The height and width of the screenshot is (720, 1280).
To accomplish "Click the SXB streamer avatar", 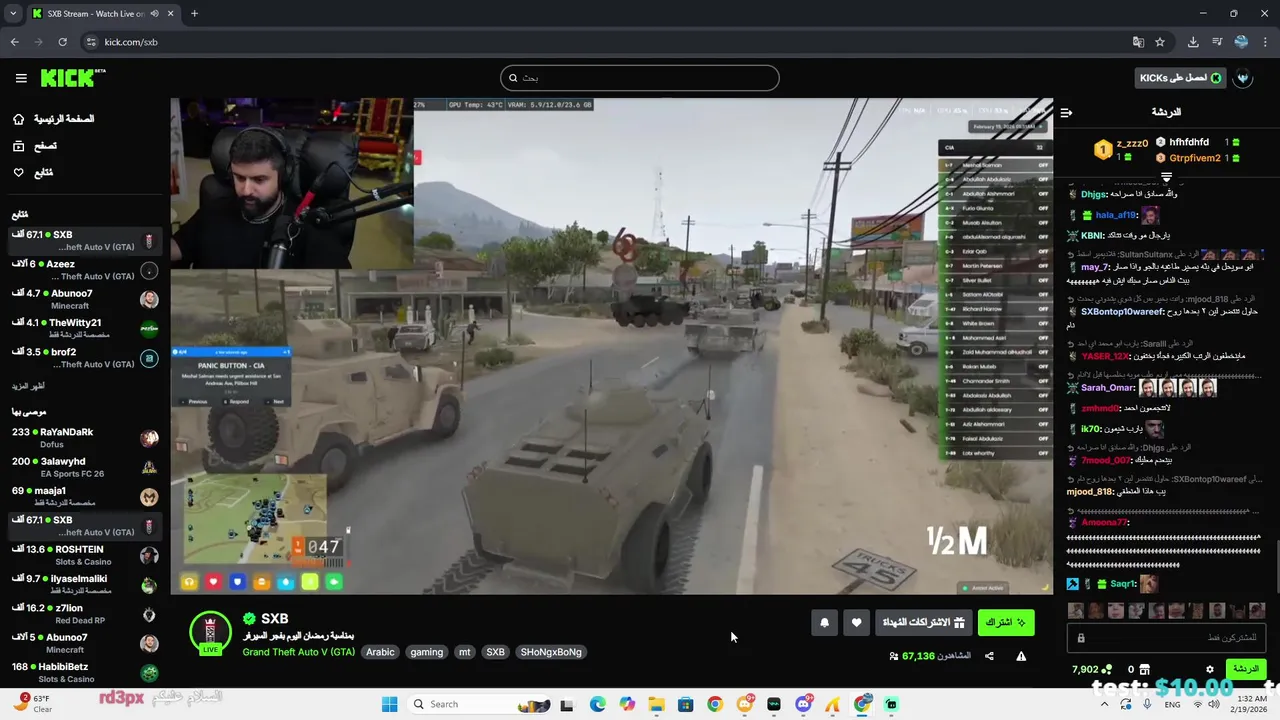I will [210, 633].
